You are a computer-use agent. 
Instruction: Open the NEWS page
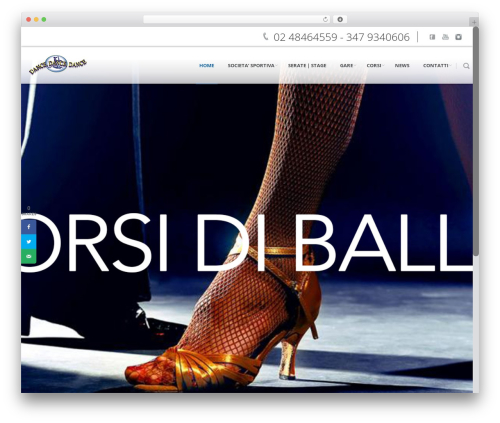(402, 66)
